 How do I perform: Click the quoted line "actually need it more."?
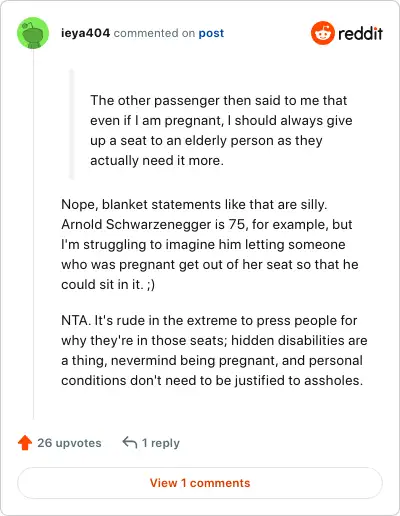coord(157,161)
